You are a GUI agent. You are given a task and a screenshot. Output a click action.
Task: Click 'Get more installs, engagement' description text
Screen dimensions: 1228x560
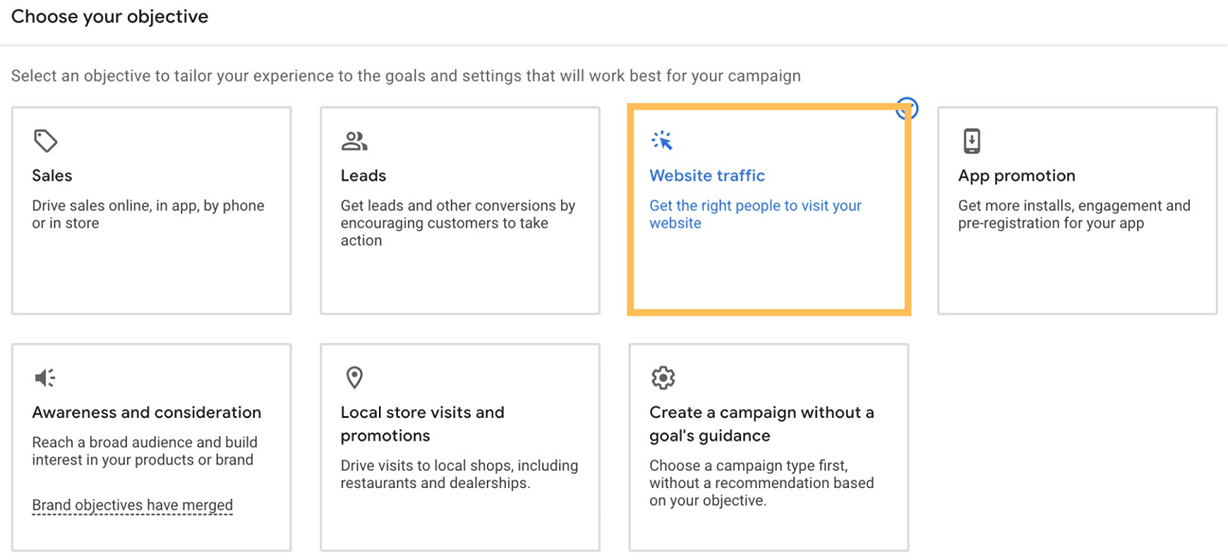[1074, 214]
